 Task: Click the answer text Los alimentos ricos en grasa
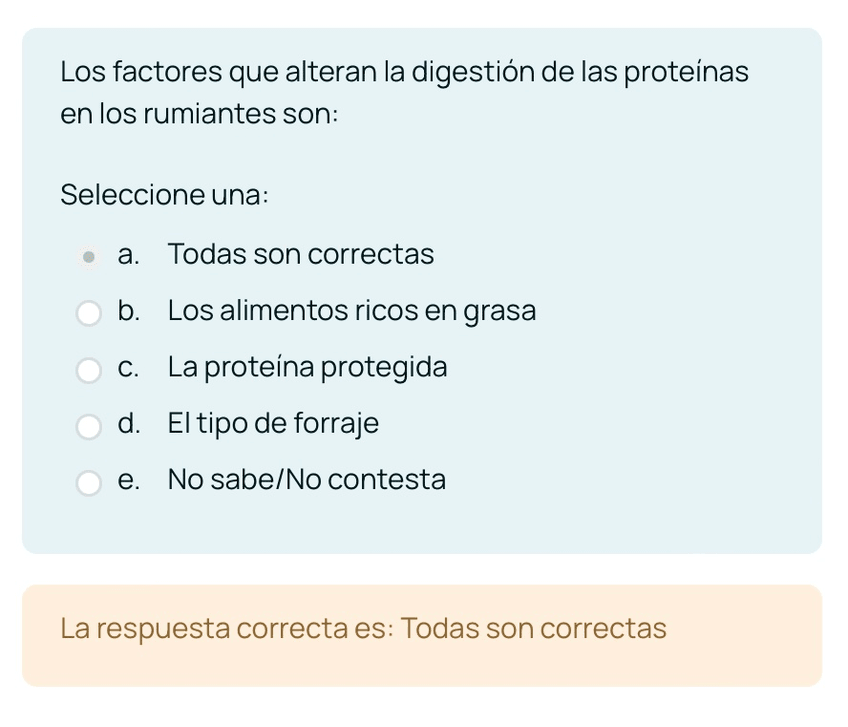[351, 311]
